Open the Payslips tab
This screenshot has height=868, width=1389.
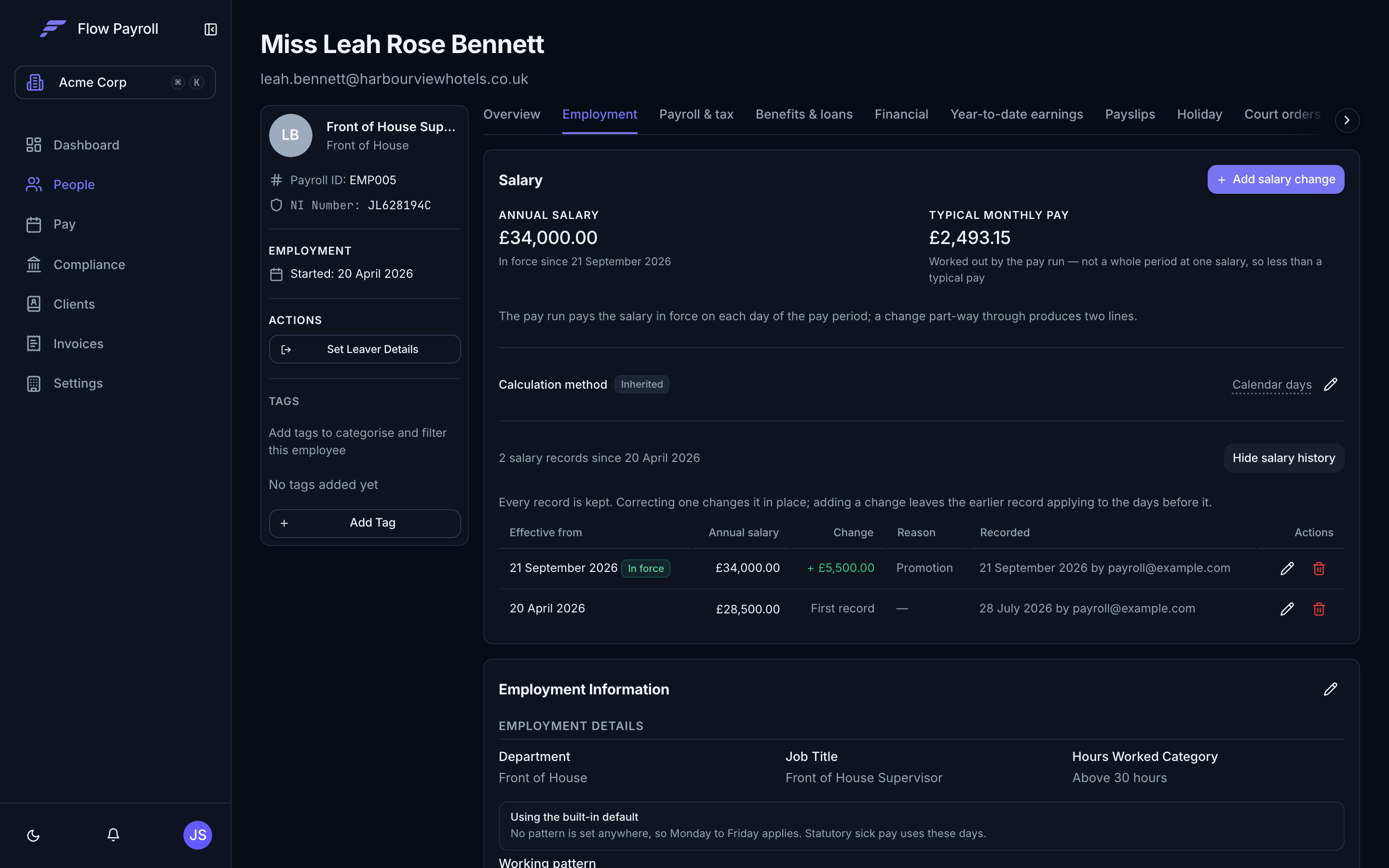tap(1130, 114)
